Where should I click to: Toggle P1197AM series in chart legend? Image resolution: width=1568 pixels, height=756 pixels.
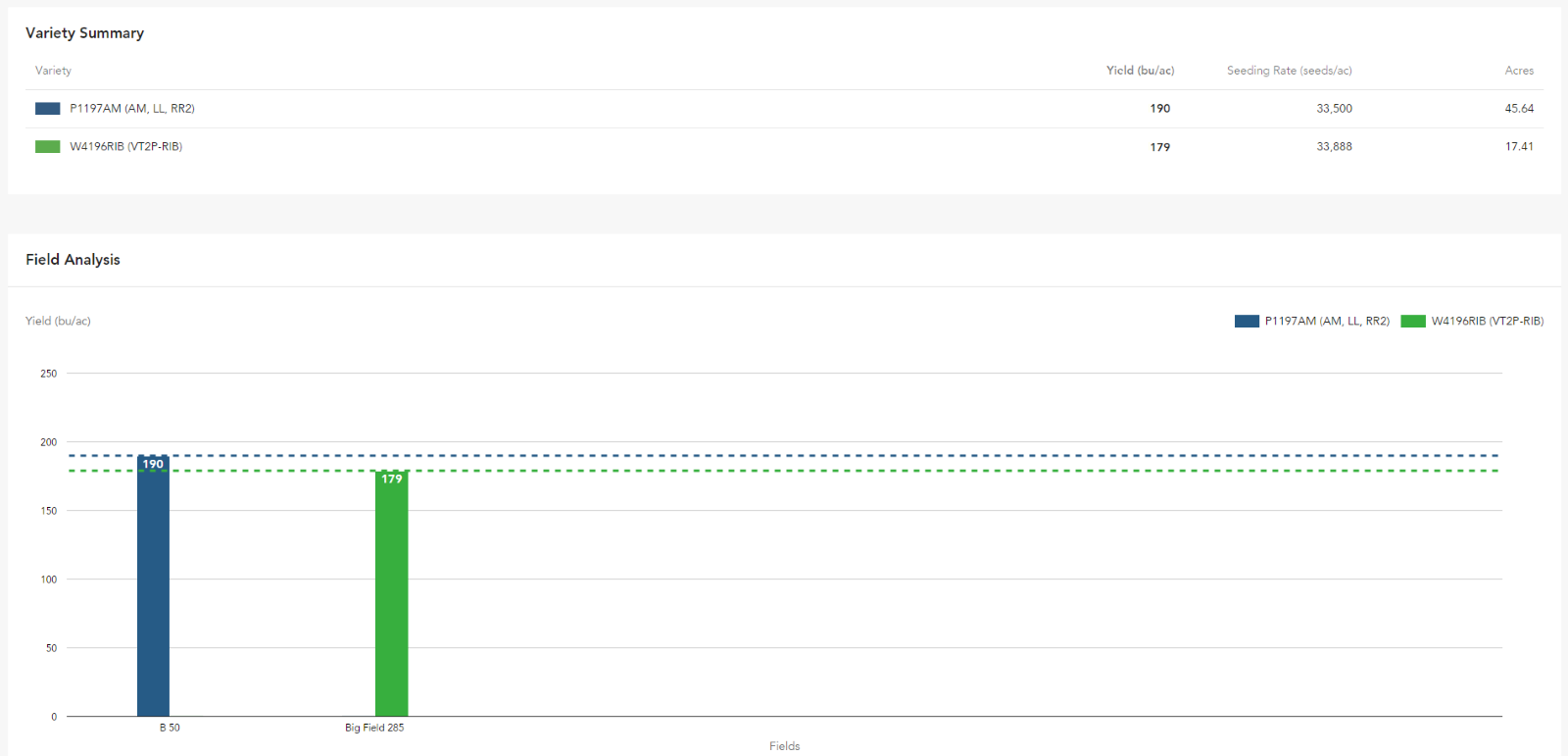point(1312,321)
